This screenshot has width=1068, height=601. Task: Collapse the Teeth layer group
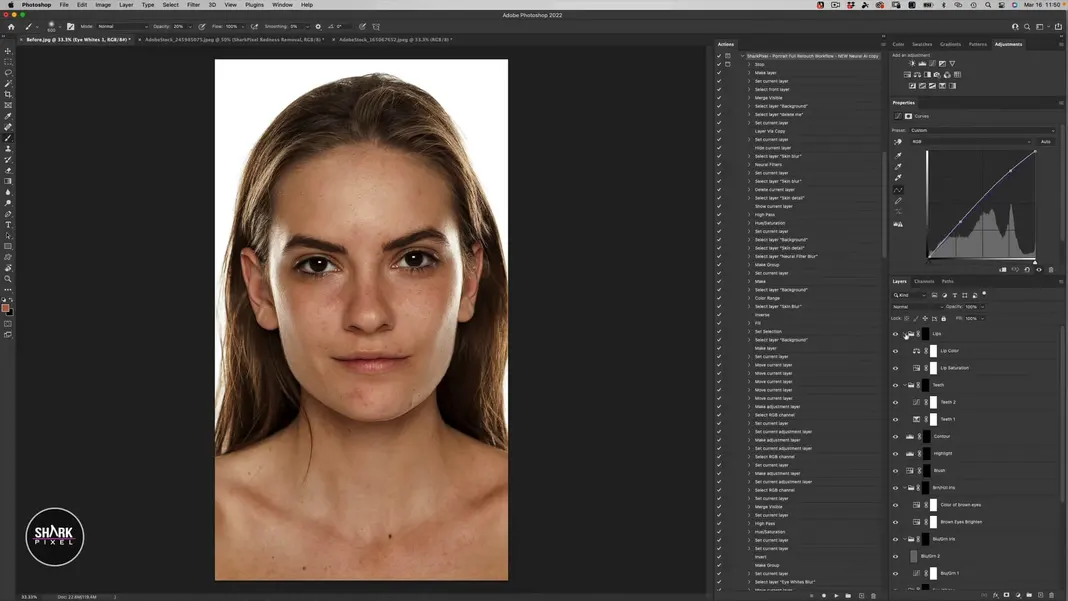(905, 385)
